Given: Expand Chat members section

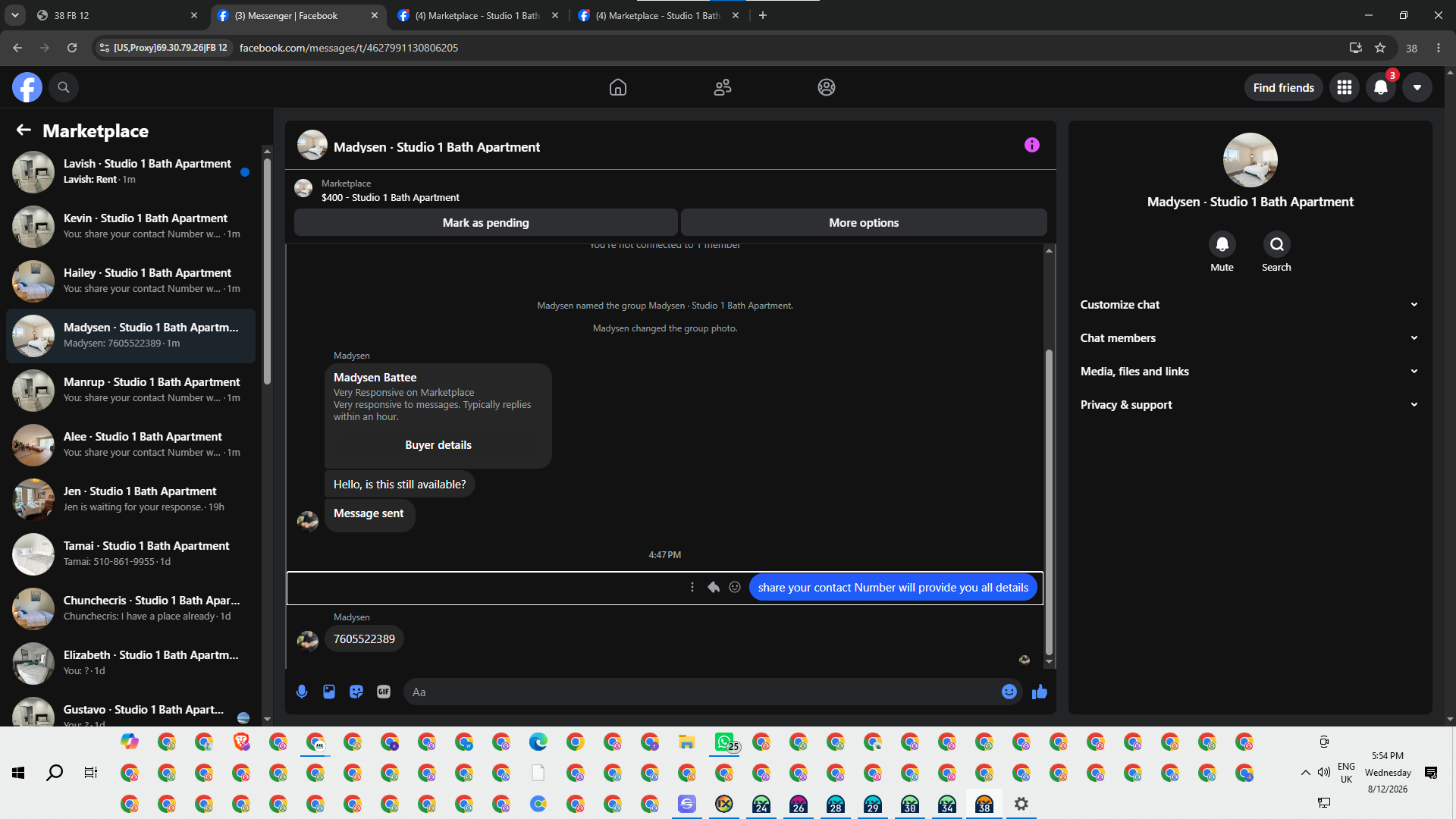Looking at the screenshot, I should [x=1250, y=338].
